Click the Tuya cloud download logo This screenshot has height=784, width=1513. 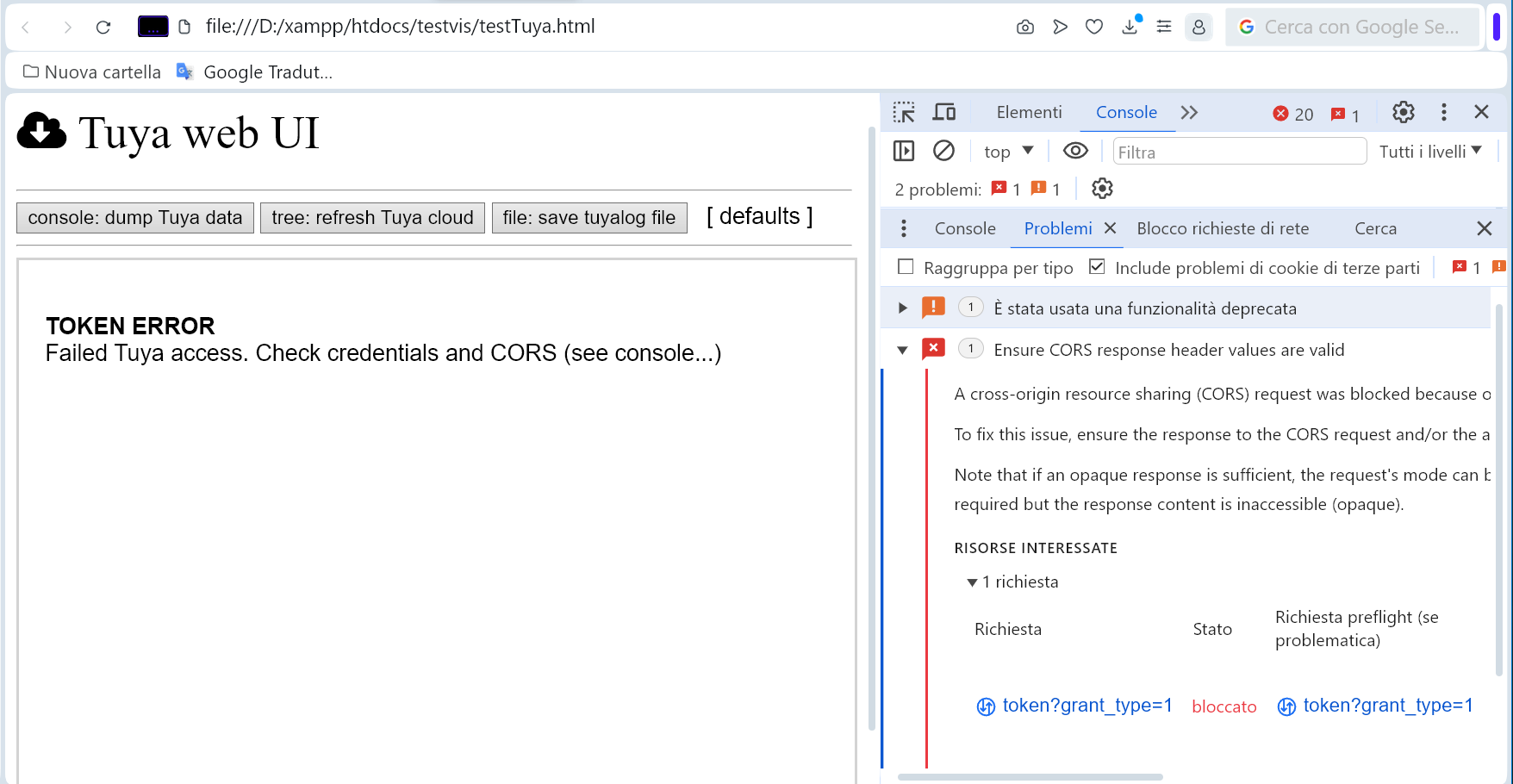[x=41, y=131]
